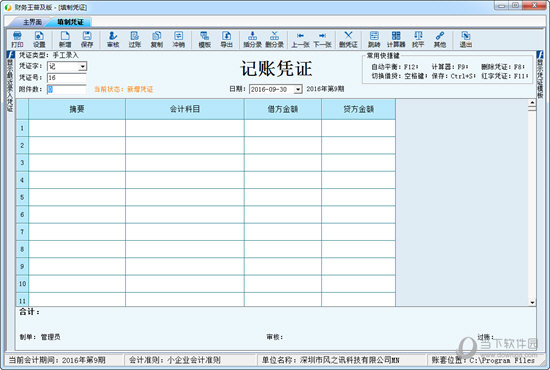Open the 模板 (Template) tool

point(204,39)
